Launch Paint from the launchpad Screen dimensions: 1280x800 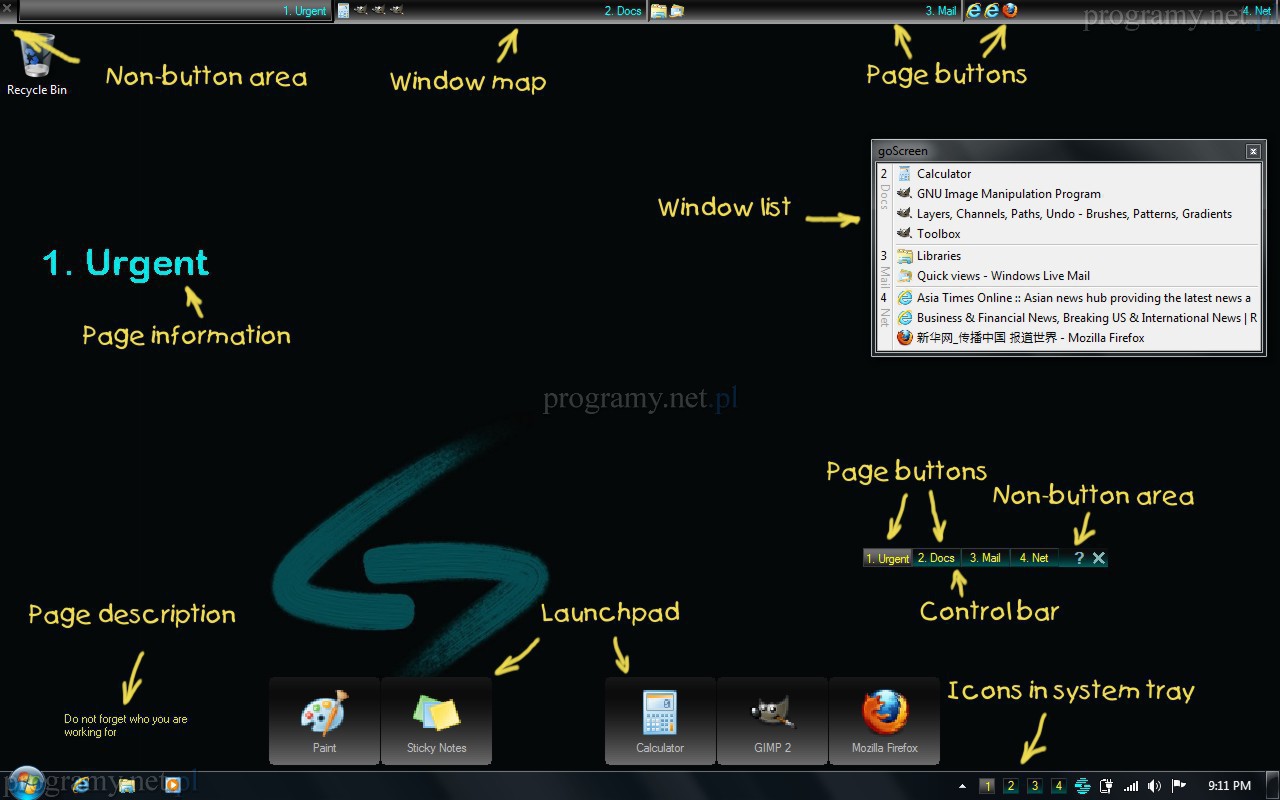[324, 721]
